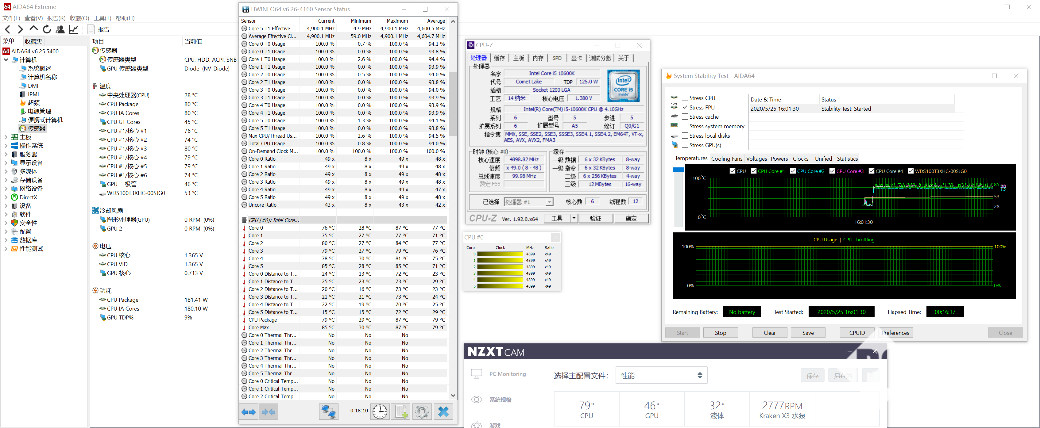Screen dimensions: 1040x428
Task: Click Save button in Stability Test
Action: click(809, 332)
